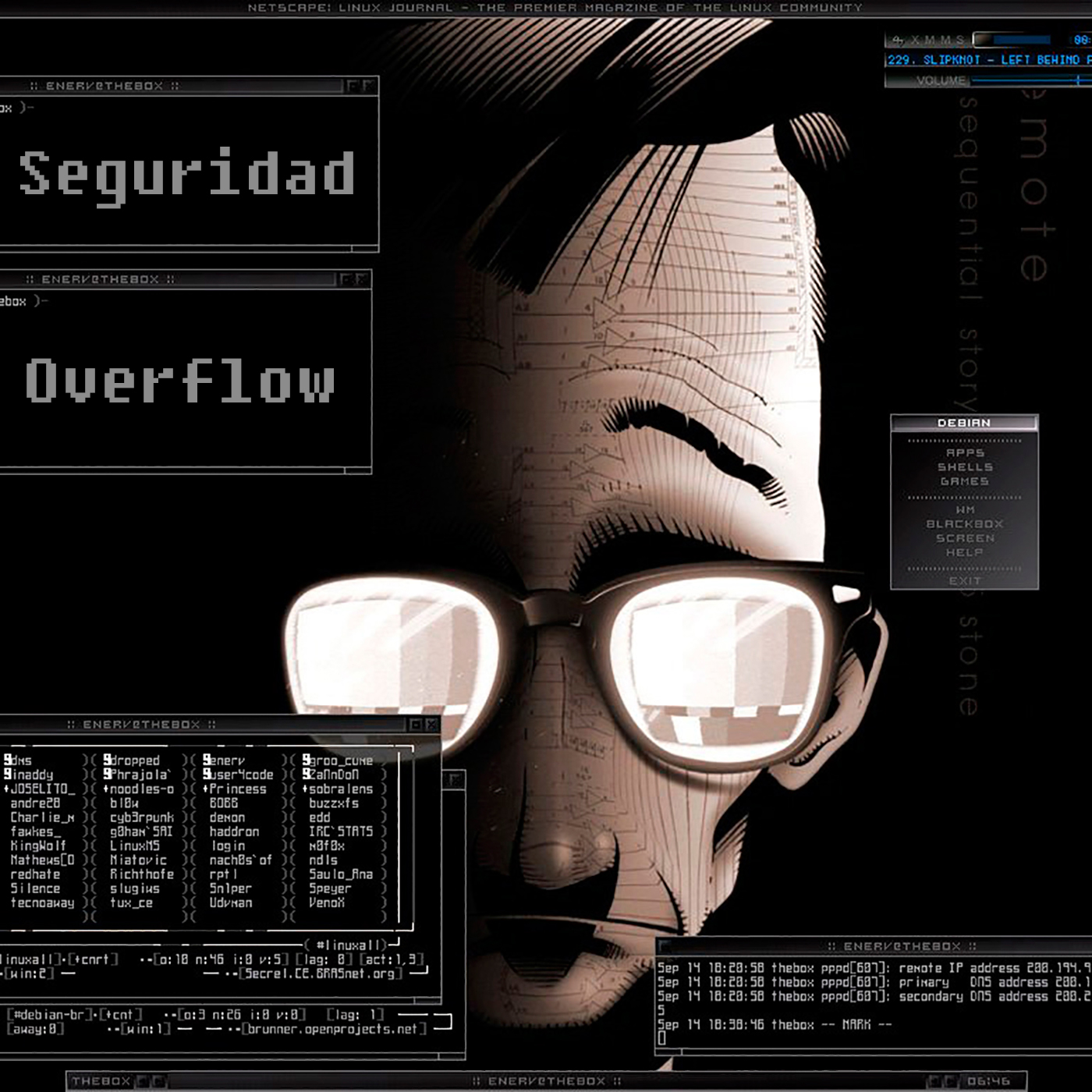Select nick JOSELITO_ in the IRC list
The height and width of the screenshot is (1092, 1092).
click(x=43, y=789)
